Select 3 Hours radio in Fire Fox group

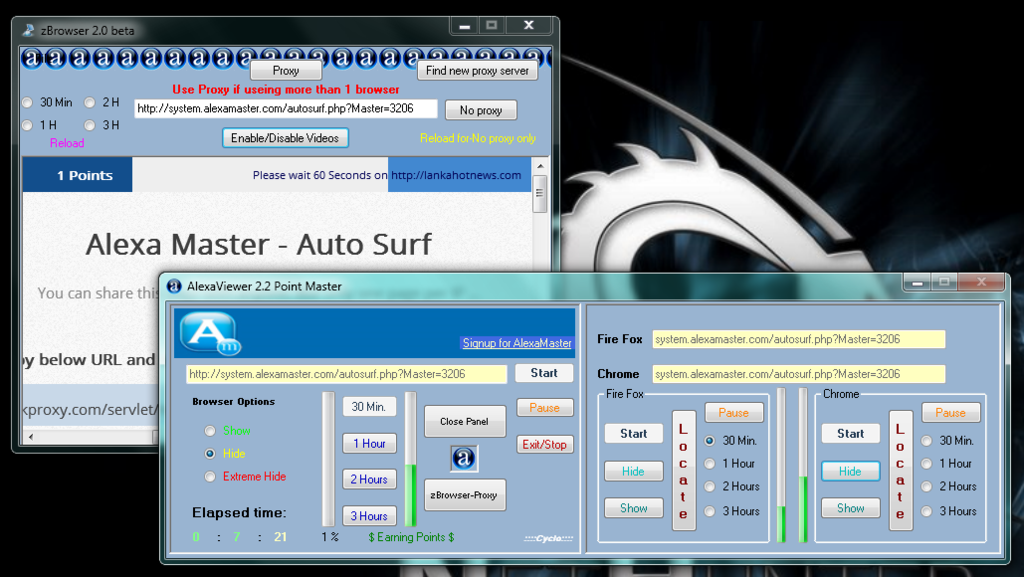click(710, 511)
